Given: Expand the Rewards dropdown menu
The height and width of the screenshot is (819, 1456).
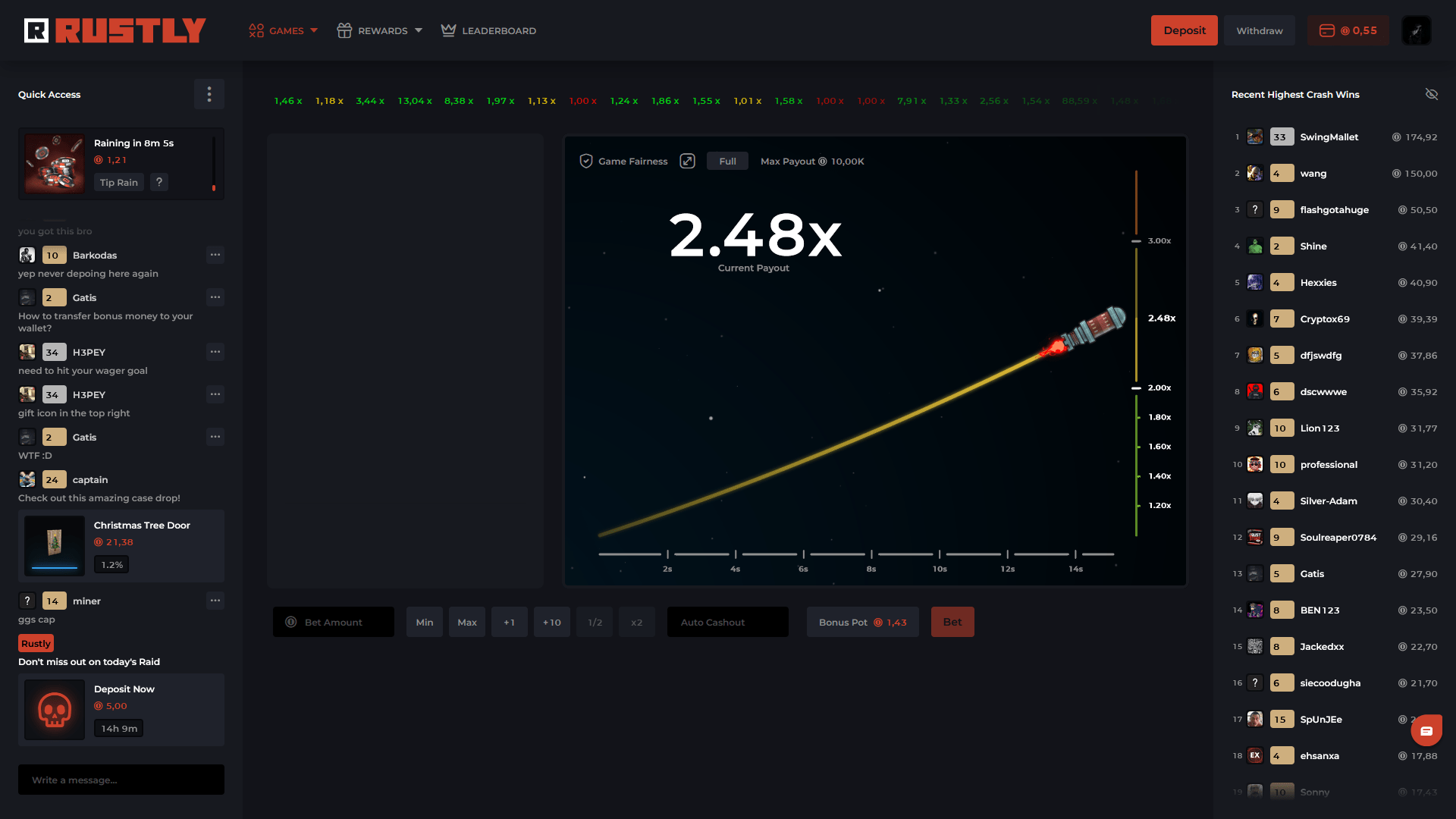Looking at the screenshot, I should coord(380,30).
